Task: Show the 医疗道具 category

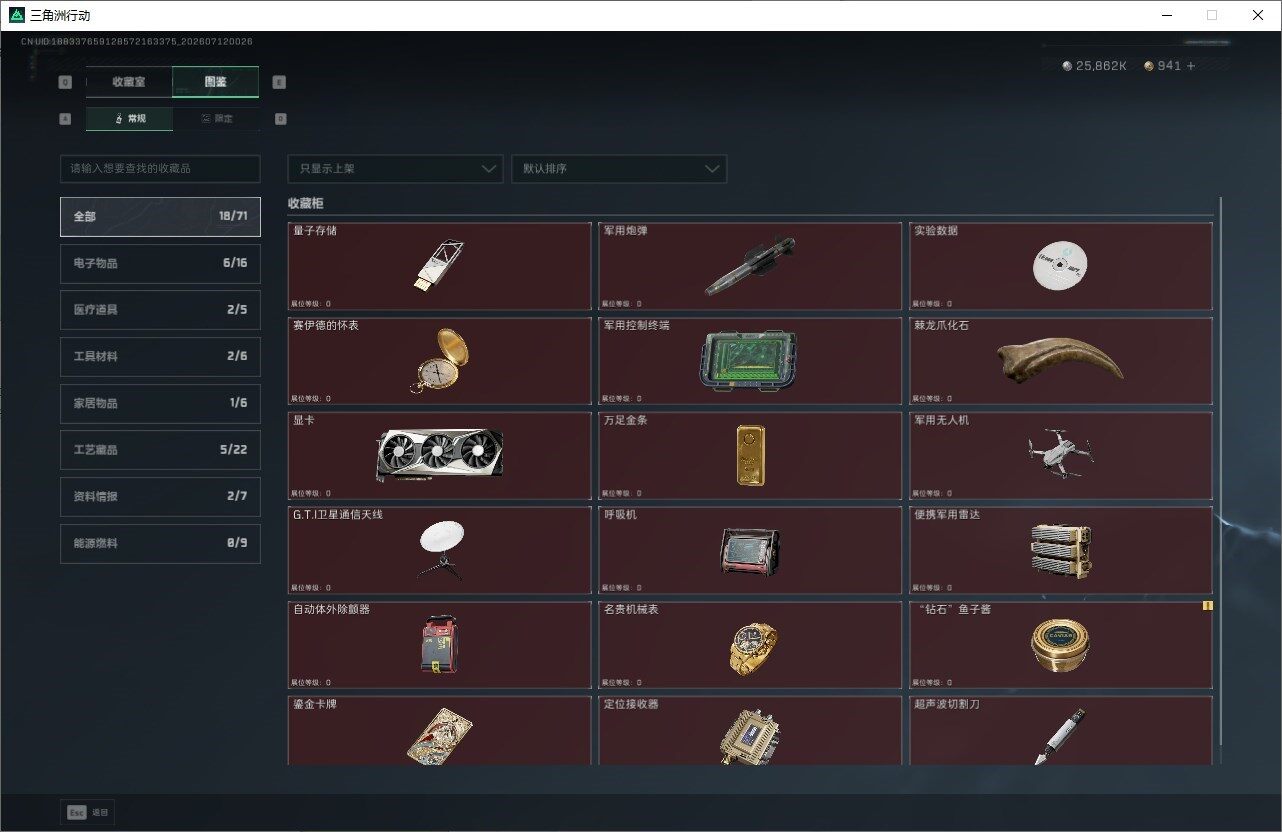Action: (160, 310)
